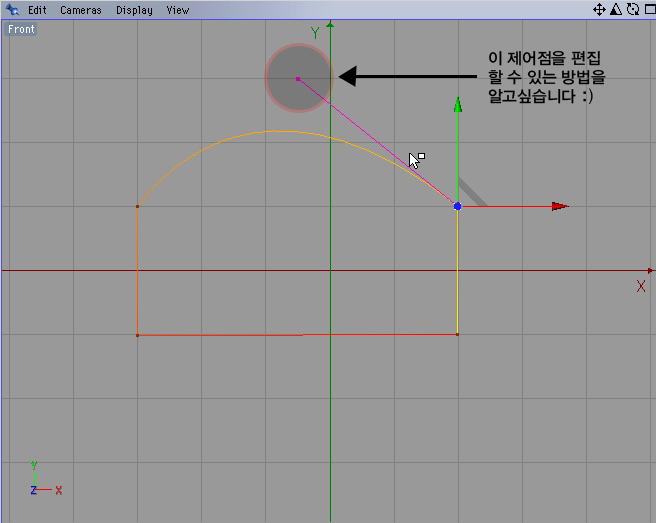Select the bottom-left spline corner point
Image resolution: width=656 pixels, height=523 pixels.
point(137,335)
